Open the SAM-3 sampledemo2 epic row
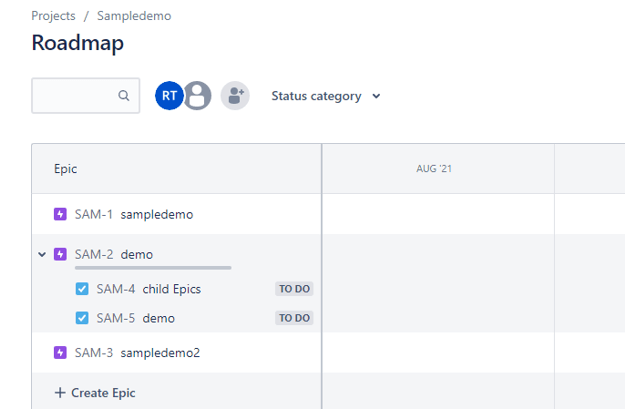625x411 pixels. (x=160, y=353)
